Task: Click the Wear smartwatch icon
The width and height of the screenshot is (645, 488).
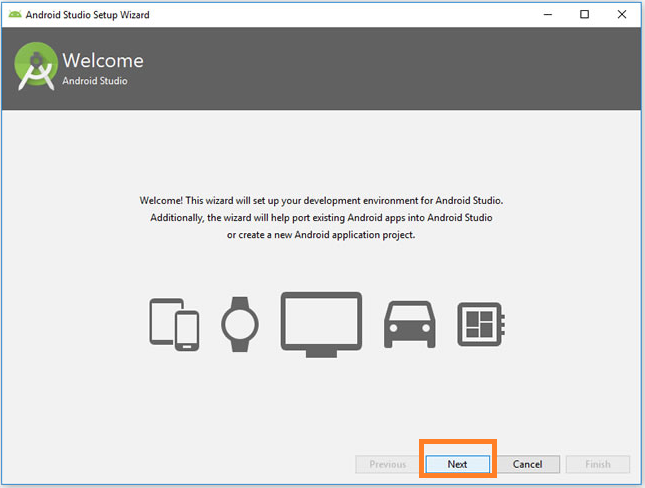Action: pos(240,324)
